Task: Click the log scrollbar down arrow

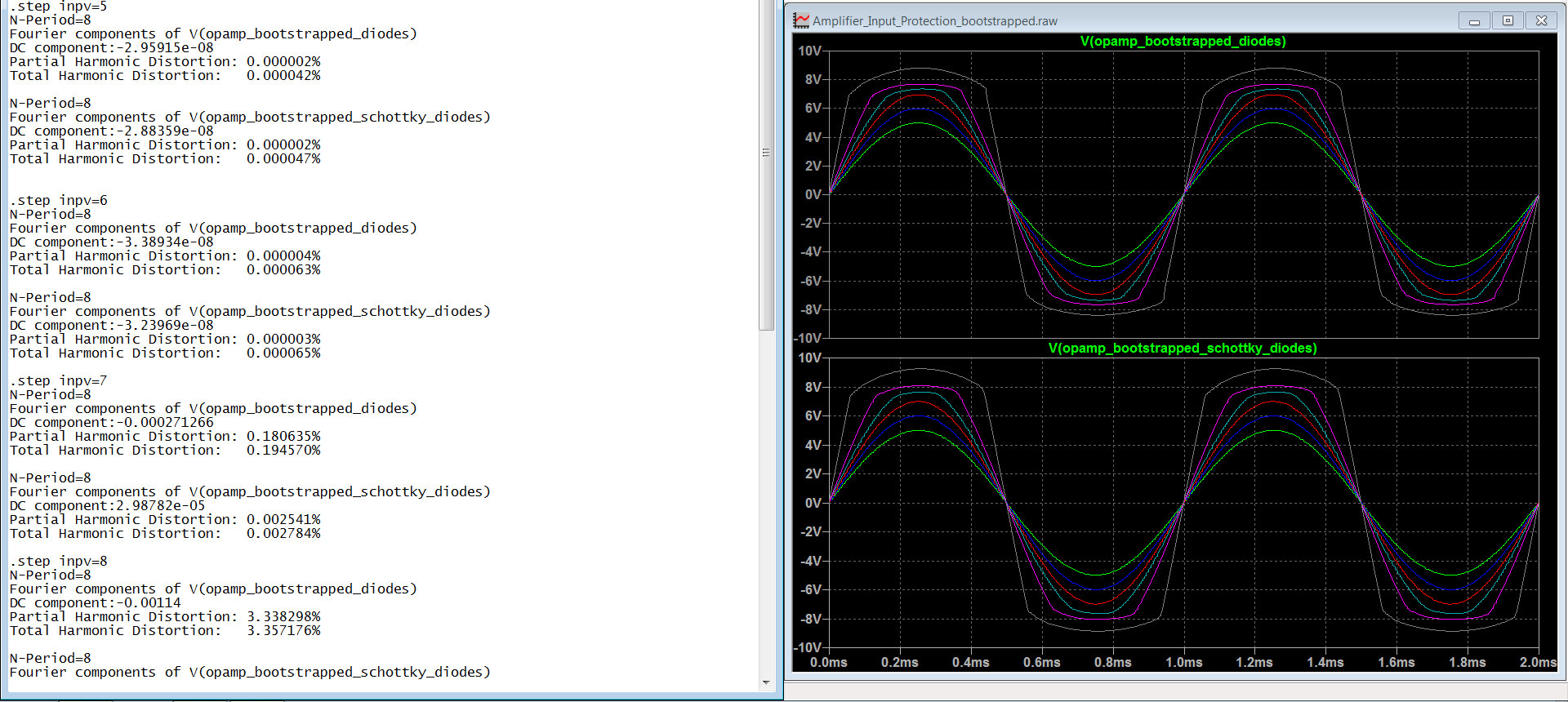Action: click(x=766, y=682)
